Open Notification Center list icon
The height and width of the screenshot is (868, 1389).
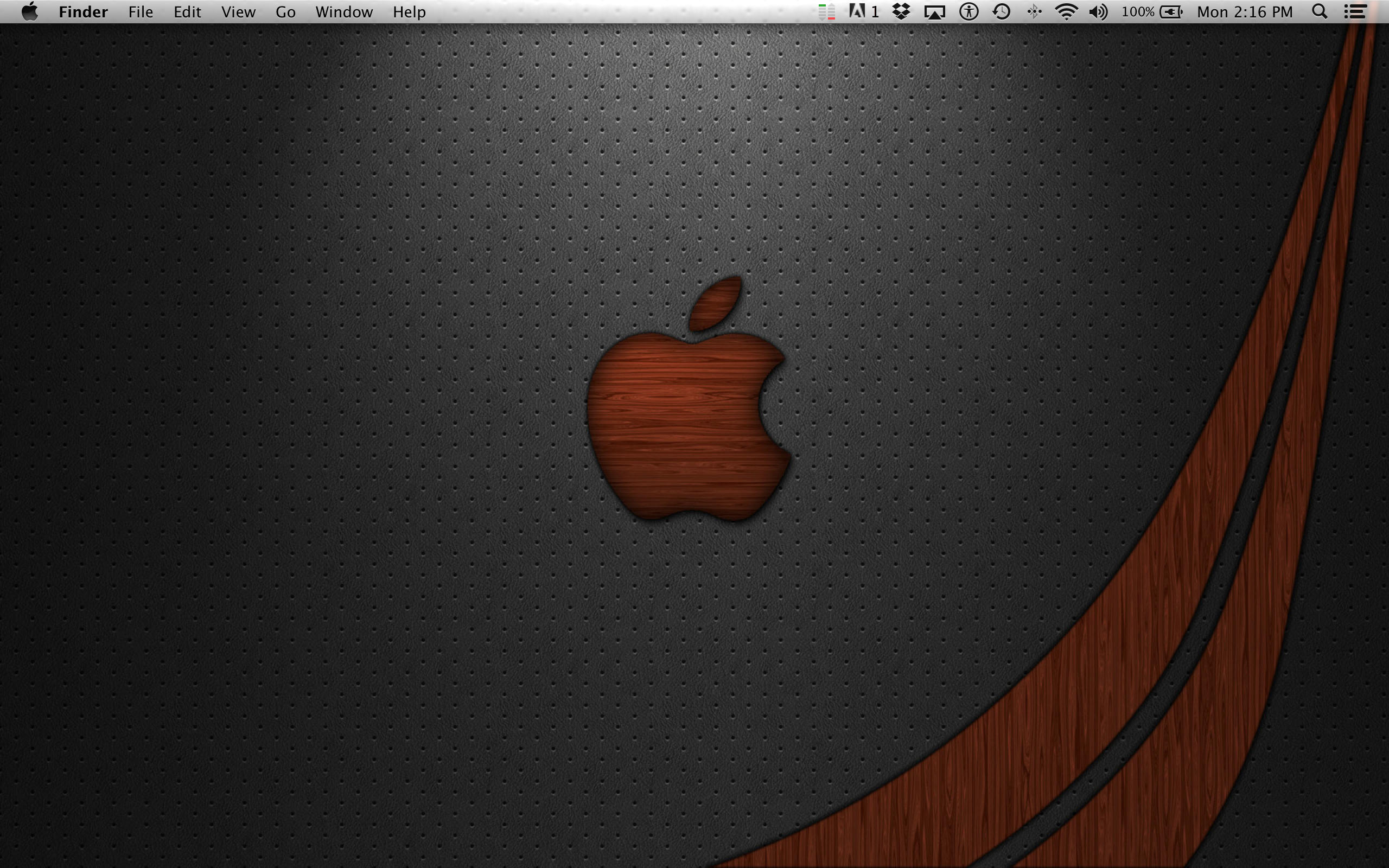pyautogui.click(x=1355, y=11)
